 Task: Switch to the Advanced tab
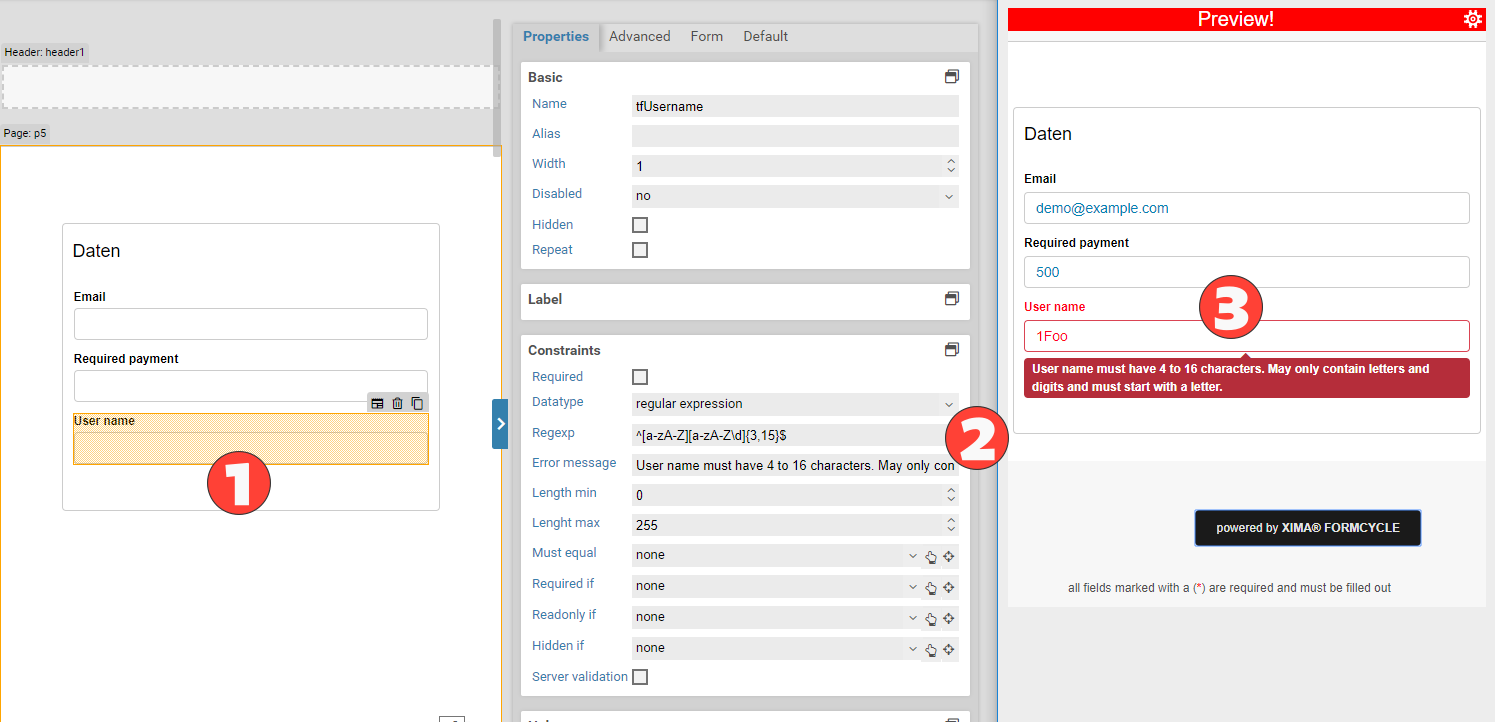pyautogui.click(x=639, y=36)
